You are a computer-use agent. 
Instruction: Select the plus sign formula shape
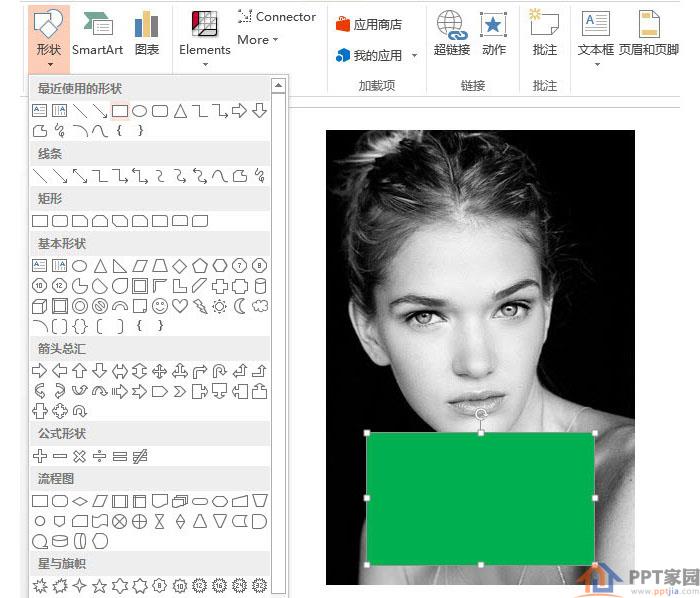click(x=40, y=456)
